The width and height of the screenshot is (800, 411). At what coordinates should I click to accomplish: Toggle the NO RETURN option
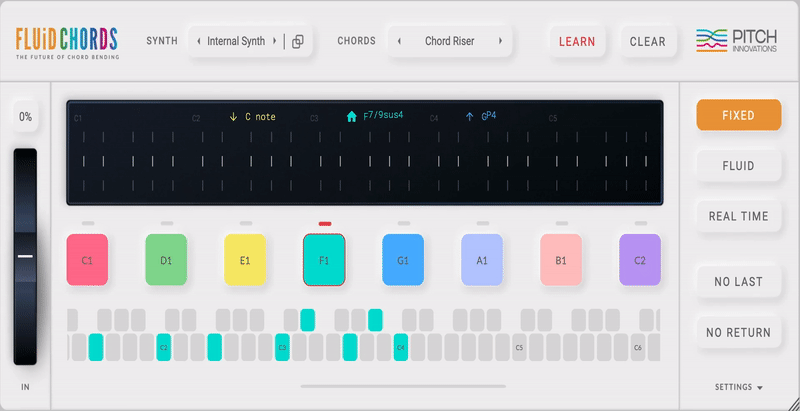coord(738,332)
